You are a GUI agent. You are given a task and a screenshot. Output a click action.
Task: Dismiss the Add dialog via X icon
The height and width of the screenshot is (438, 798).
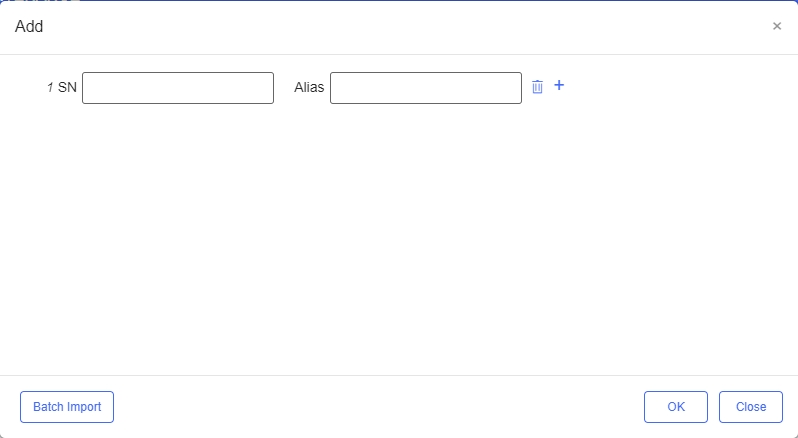tap(777, 26)
